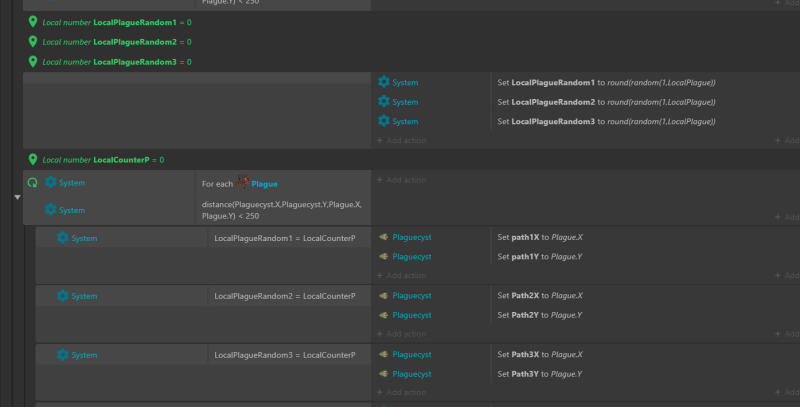Click the System gear for Set LocalPlagueRandom2 action
The image size is (800, 407).
pos(384,101)
